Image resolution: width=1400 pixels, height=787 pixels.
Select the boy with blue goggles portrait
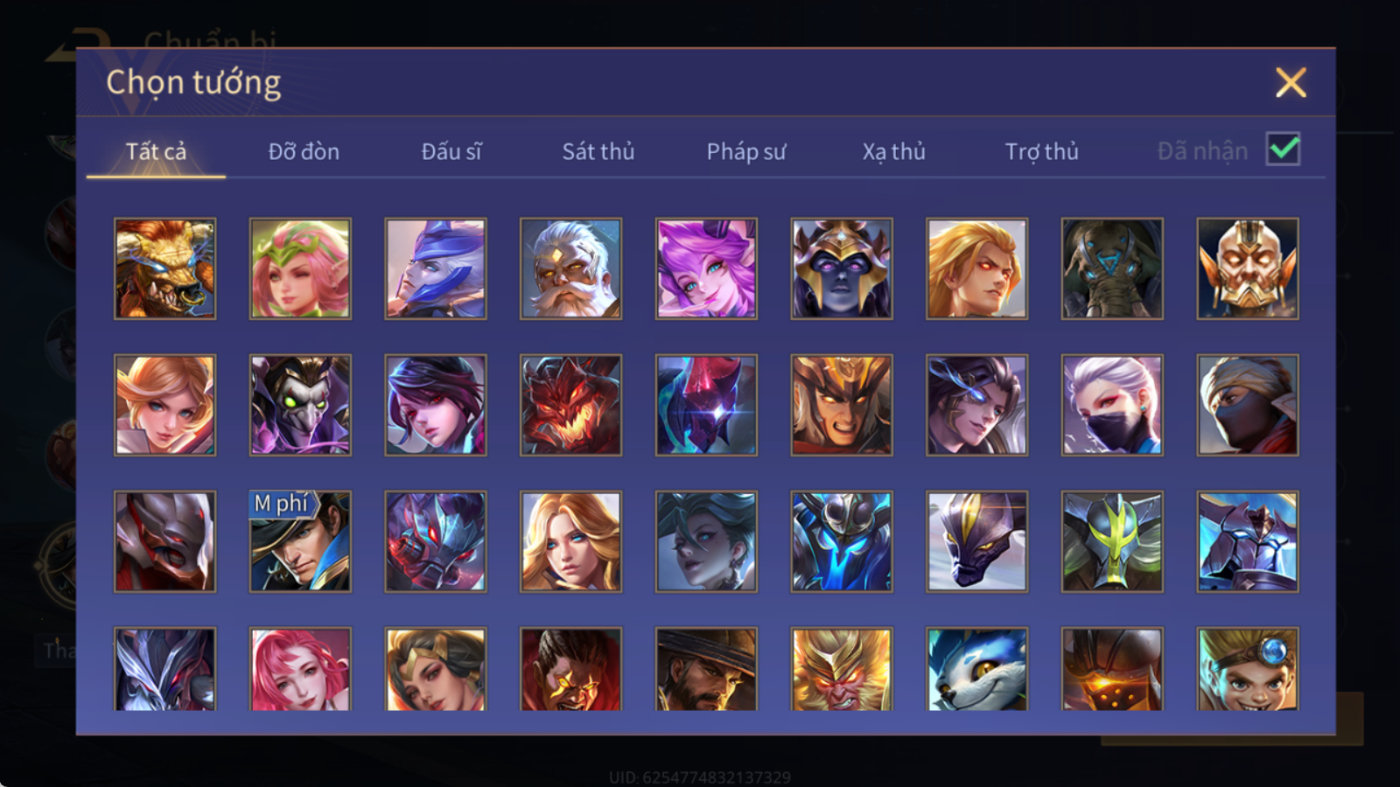[1248, 669]
